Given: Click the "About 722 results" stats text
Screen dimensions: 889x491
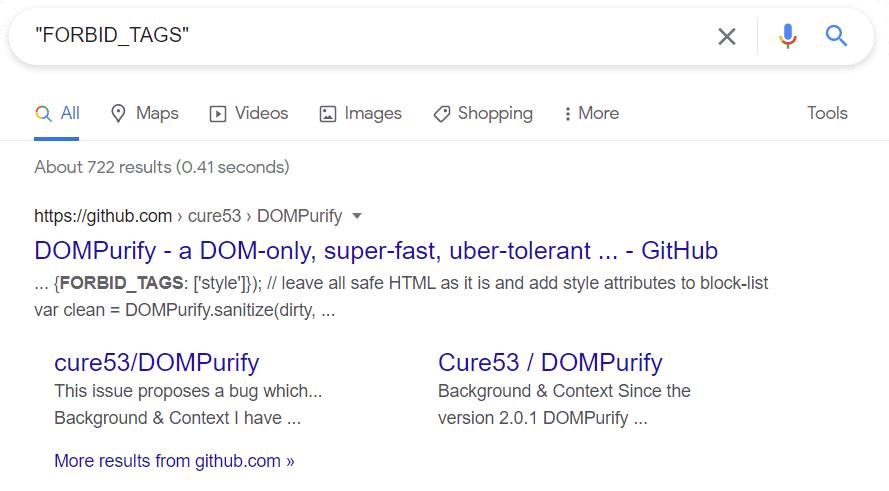Looking at the screenshot, I should point(161,167).
